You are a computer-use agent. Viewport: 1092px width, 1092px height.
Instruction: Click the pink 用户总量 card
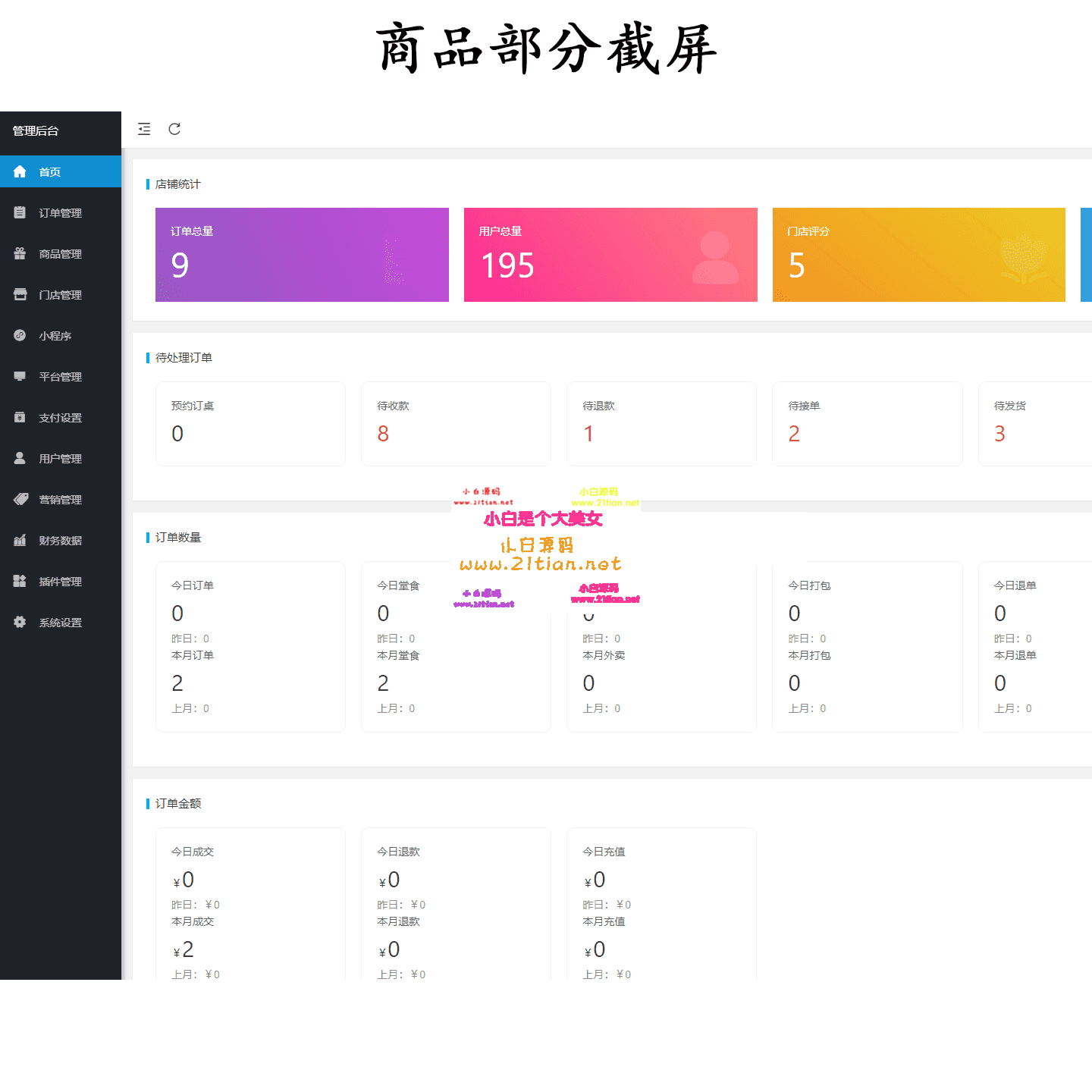click(x=610, y=255)
